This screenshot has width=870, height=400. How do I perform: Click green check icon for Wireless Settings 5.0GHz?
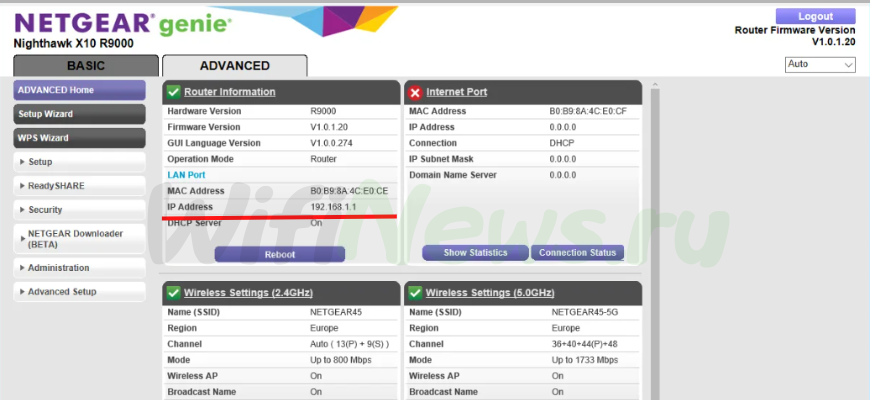tap(415, 293)
